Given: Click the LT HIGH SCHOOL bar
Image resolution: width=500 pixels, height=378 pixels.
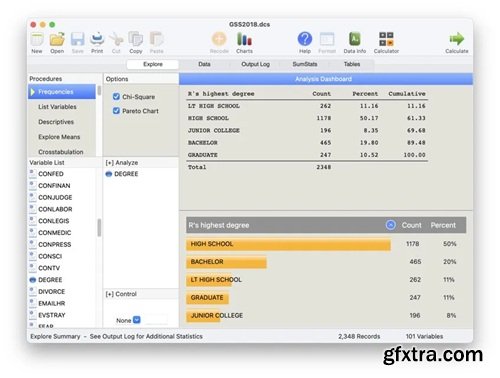Looking at the screenshot, I should (x=209, y=280).
